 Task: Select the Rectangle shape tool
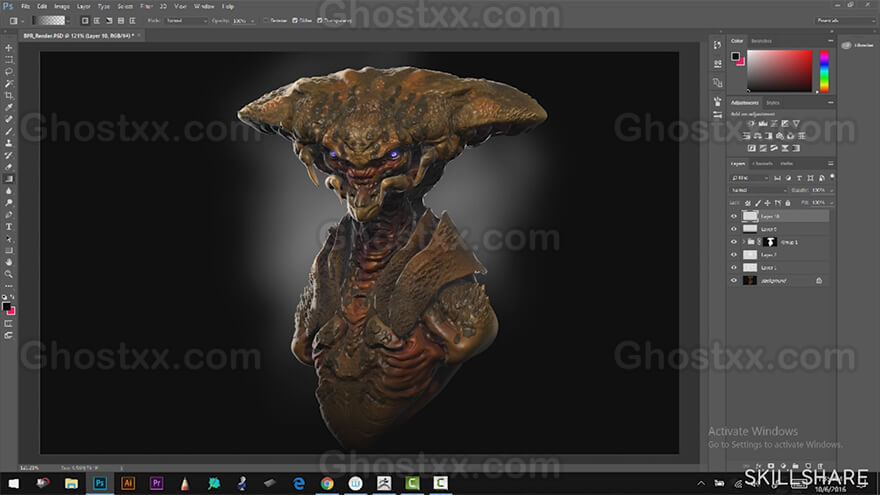click(x=8, y=250)
